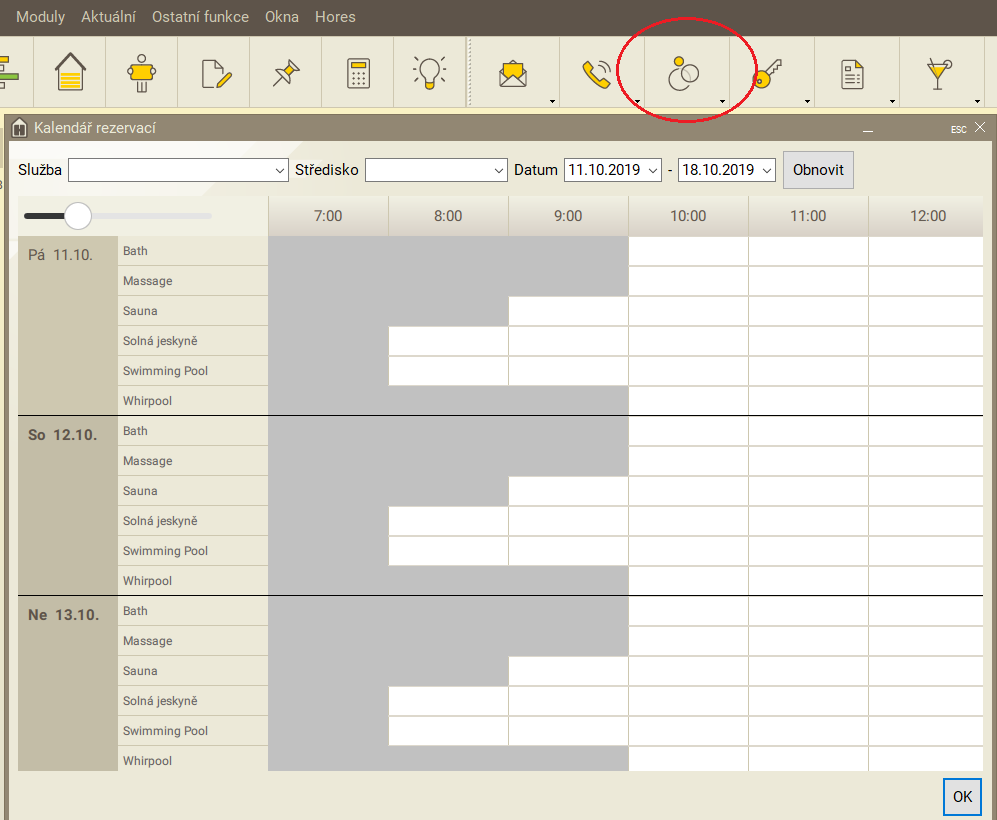Open the envelope mail icon

pos(513,73)
